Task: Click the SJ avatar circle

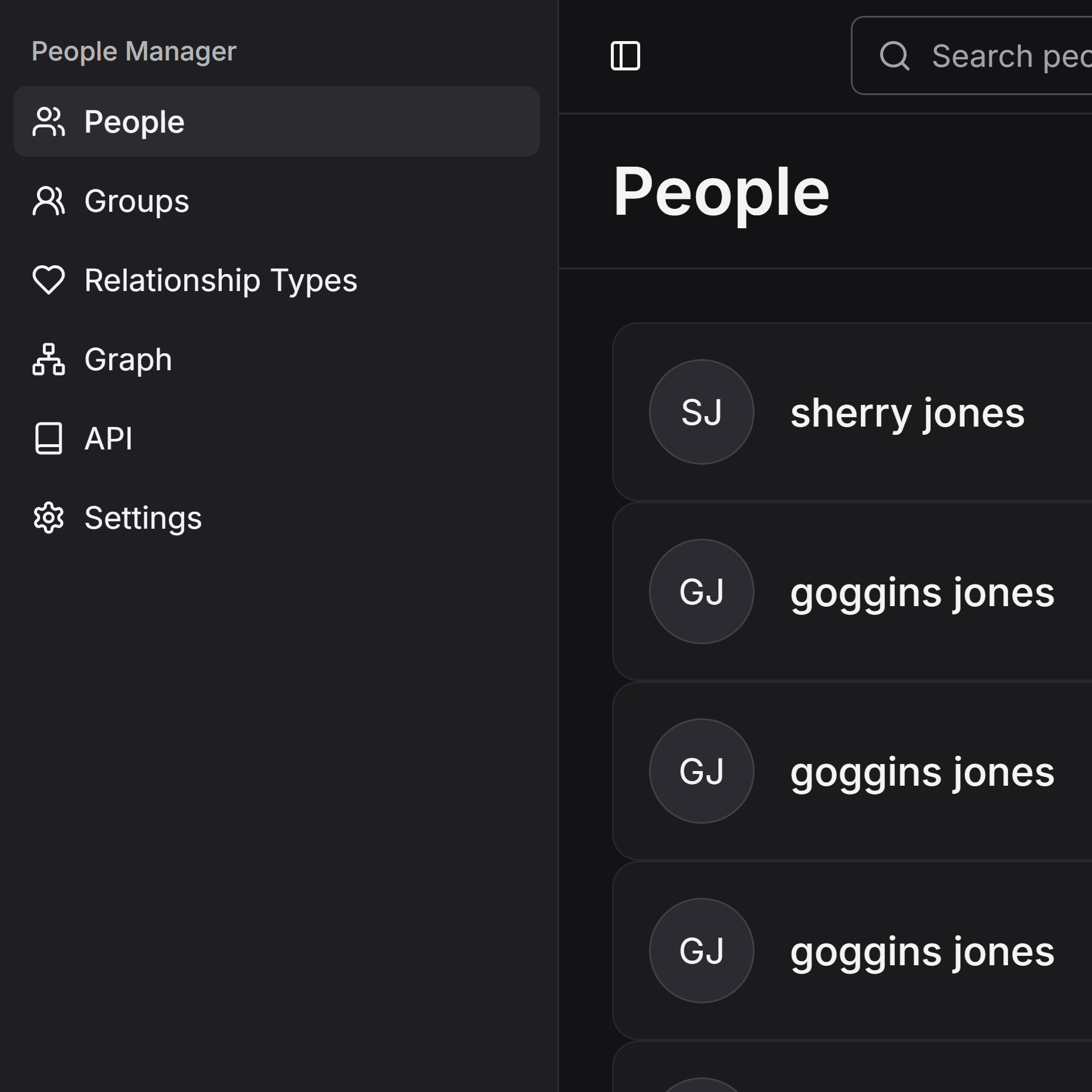Action: pos(701,412)
